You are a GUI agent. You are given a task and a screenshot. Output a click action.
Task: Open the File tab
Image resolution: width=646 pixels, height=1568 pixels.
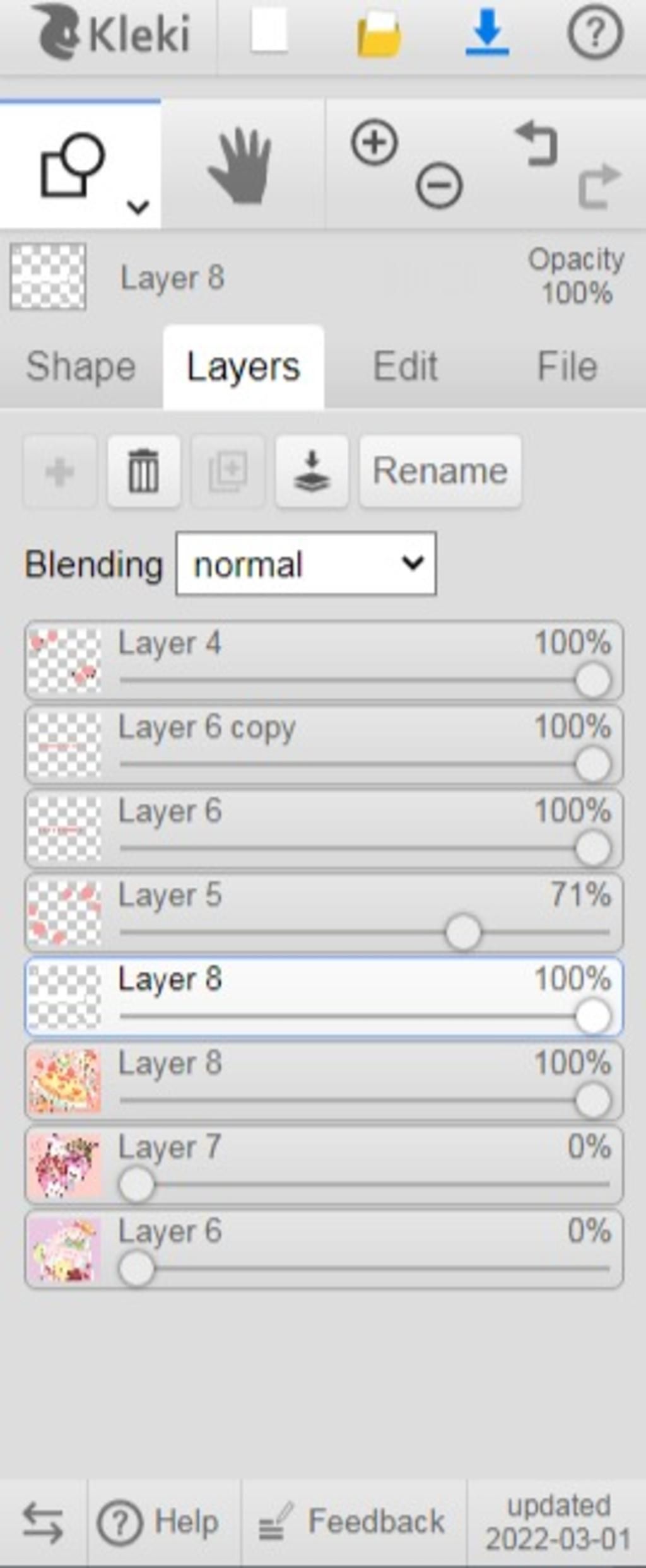[x=567, y=366]
